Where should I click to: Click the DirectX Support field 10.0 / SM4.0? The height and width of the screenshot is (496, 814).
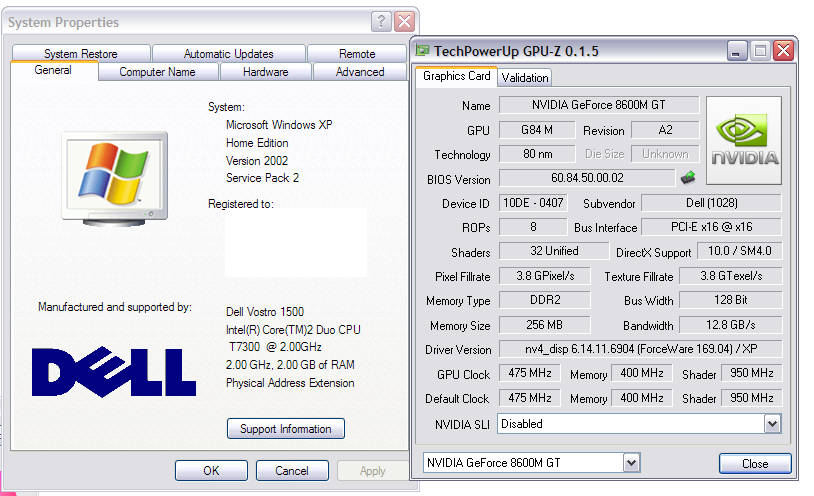point(739,251)
